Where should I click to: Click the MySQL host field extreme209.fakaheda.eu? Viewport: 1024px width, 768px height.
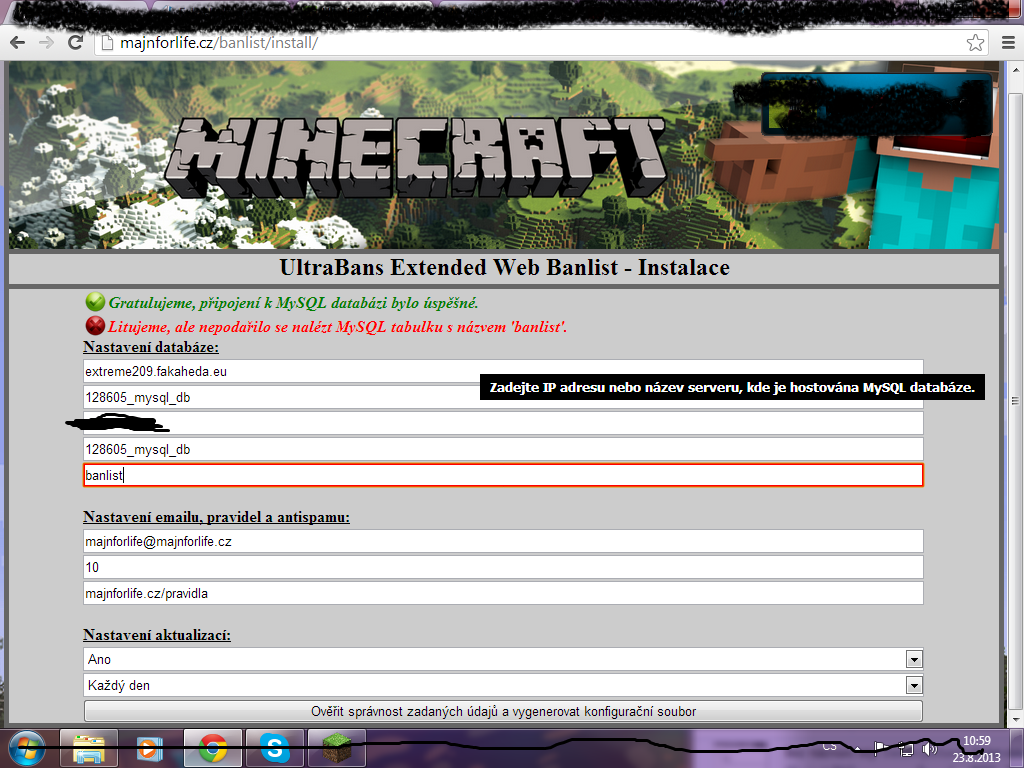tap(503, 372)
